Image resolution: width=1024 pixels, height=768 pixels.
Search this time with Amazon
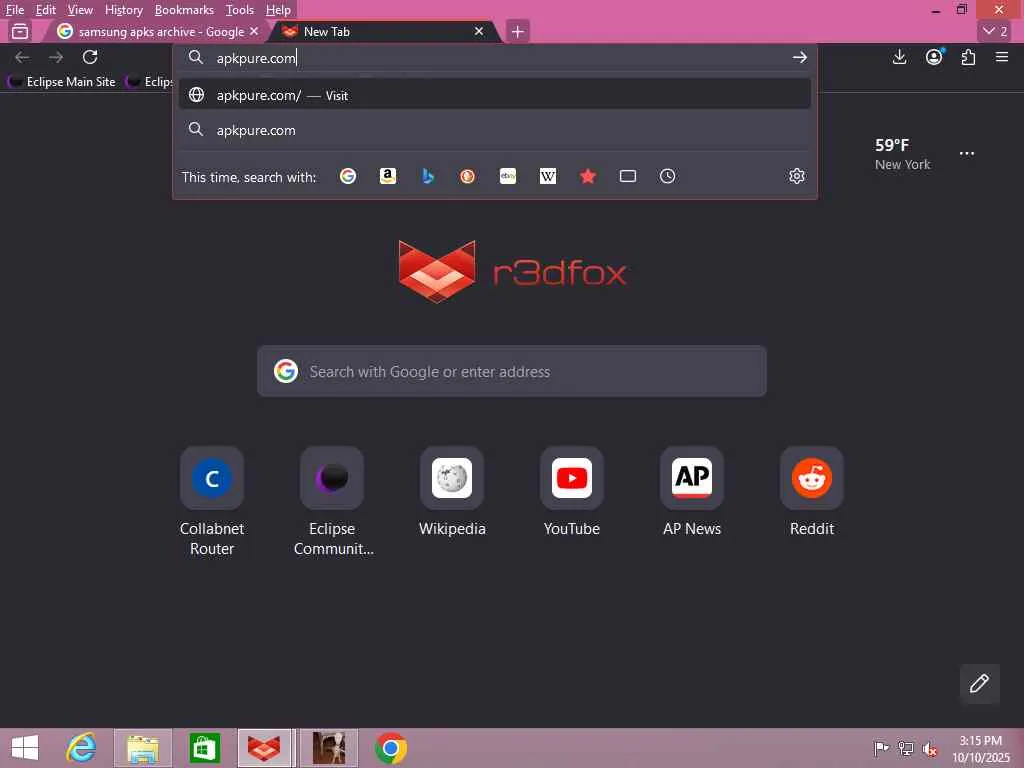click(x=388, y=176)
